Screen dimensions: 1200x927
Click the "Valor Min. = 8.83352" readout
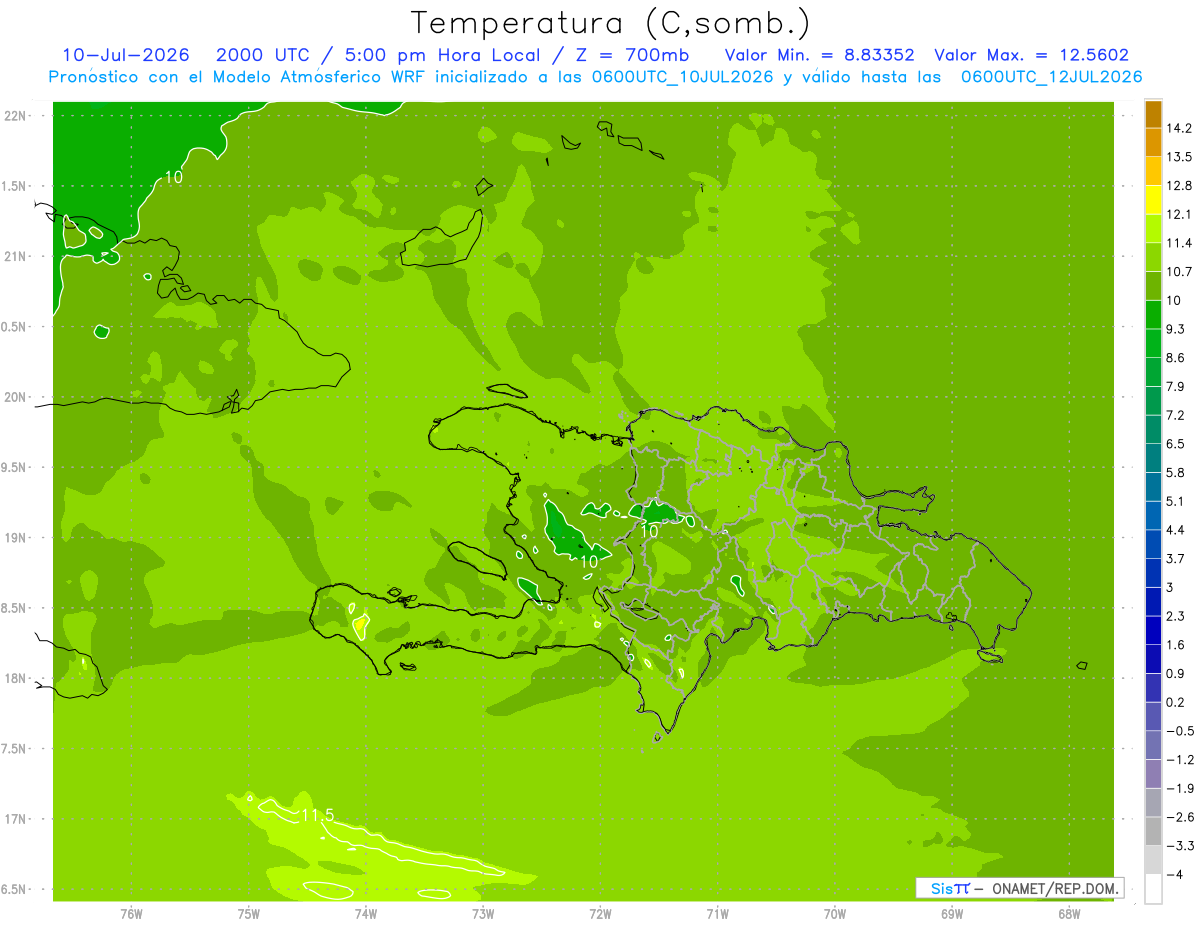pos(820,55)
